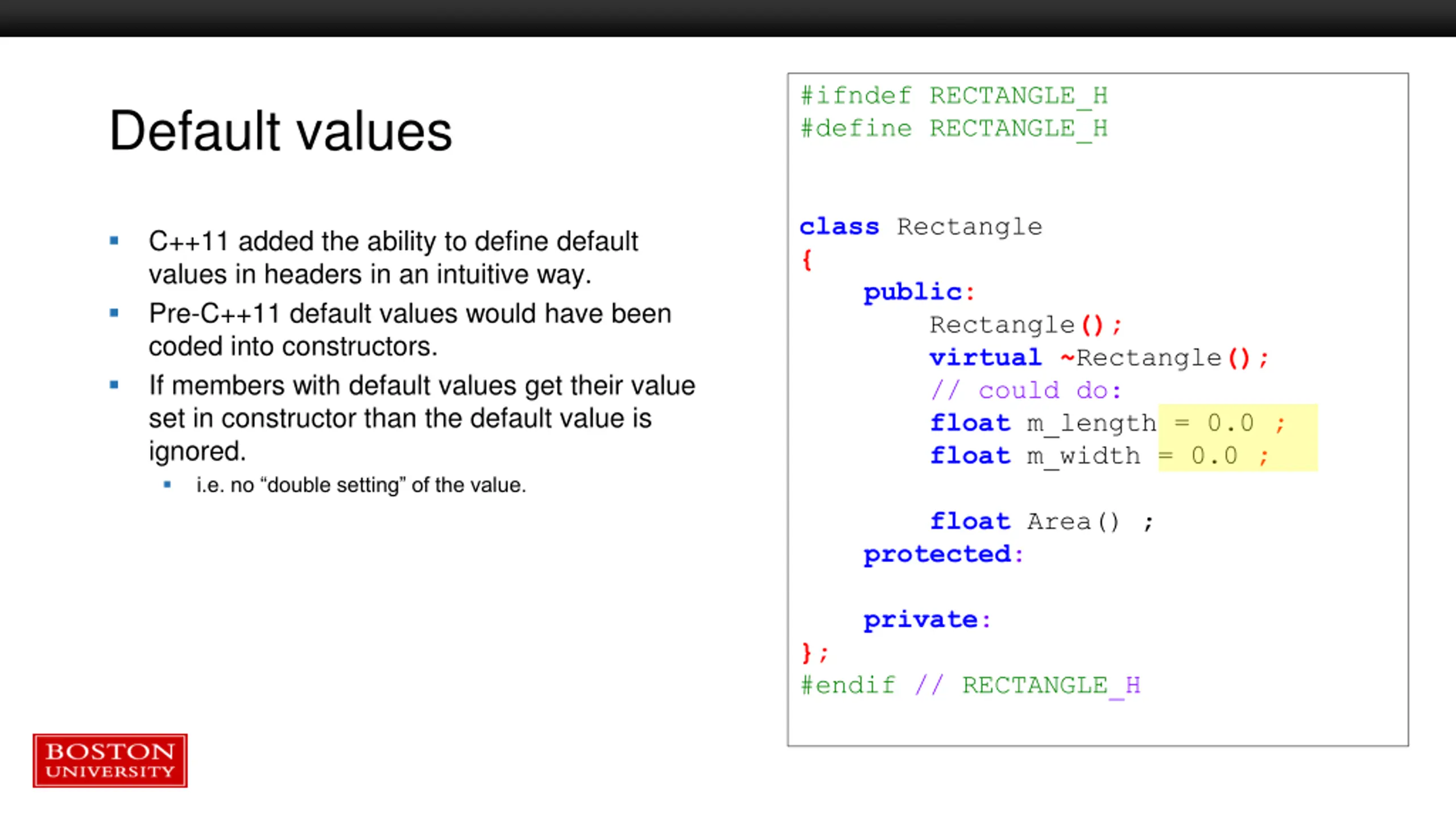Screen dimensions: 1456x819
Task: Click the sub-bullet beside 'i.e. no double setting'
Action: point(167,485)
